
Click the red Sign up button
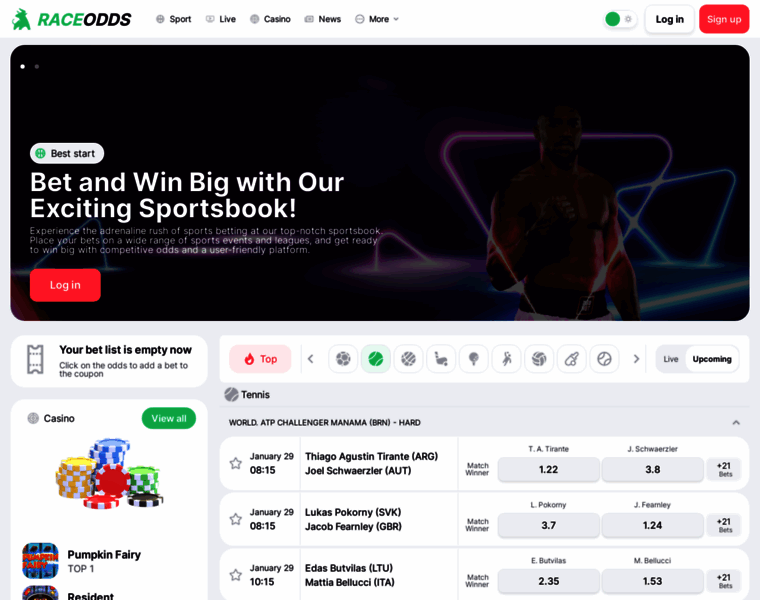(724, 19)
